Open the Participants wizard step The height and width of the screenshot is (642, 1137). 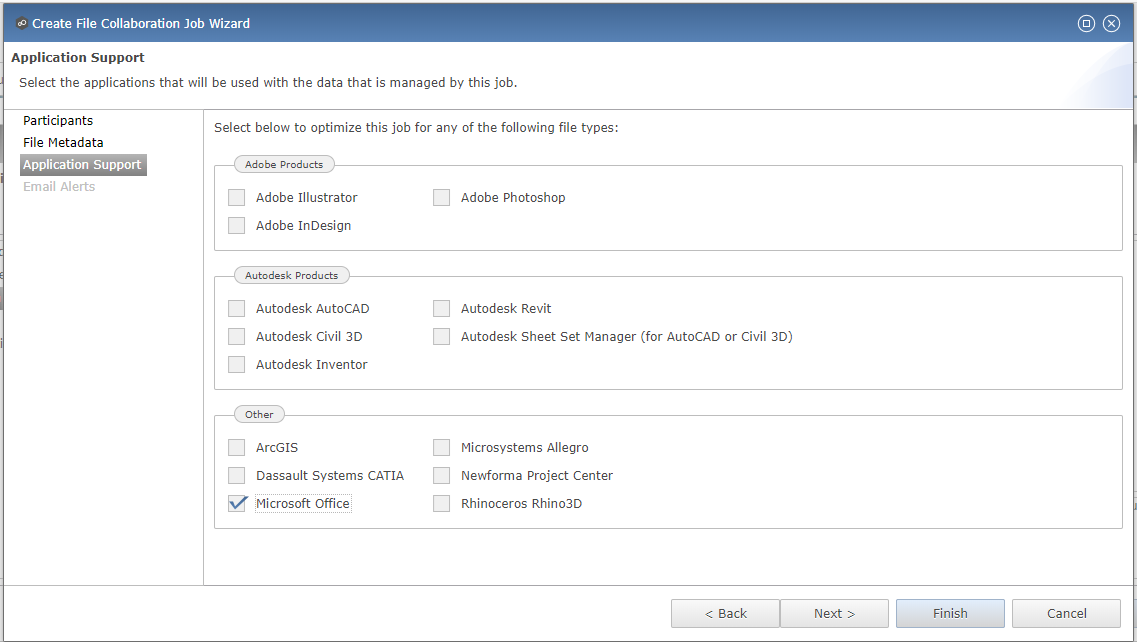click(x=58, y=120)
